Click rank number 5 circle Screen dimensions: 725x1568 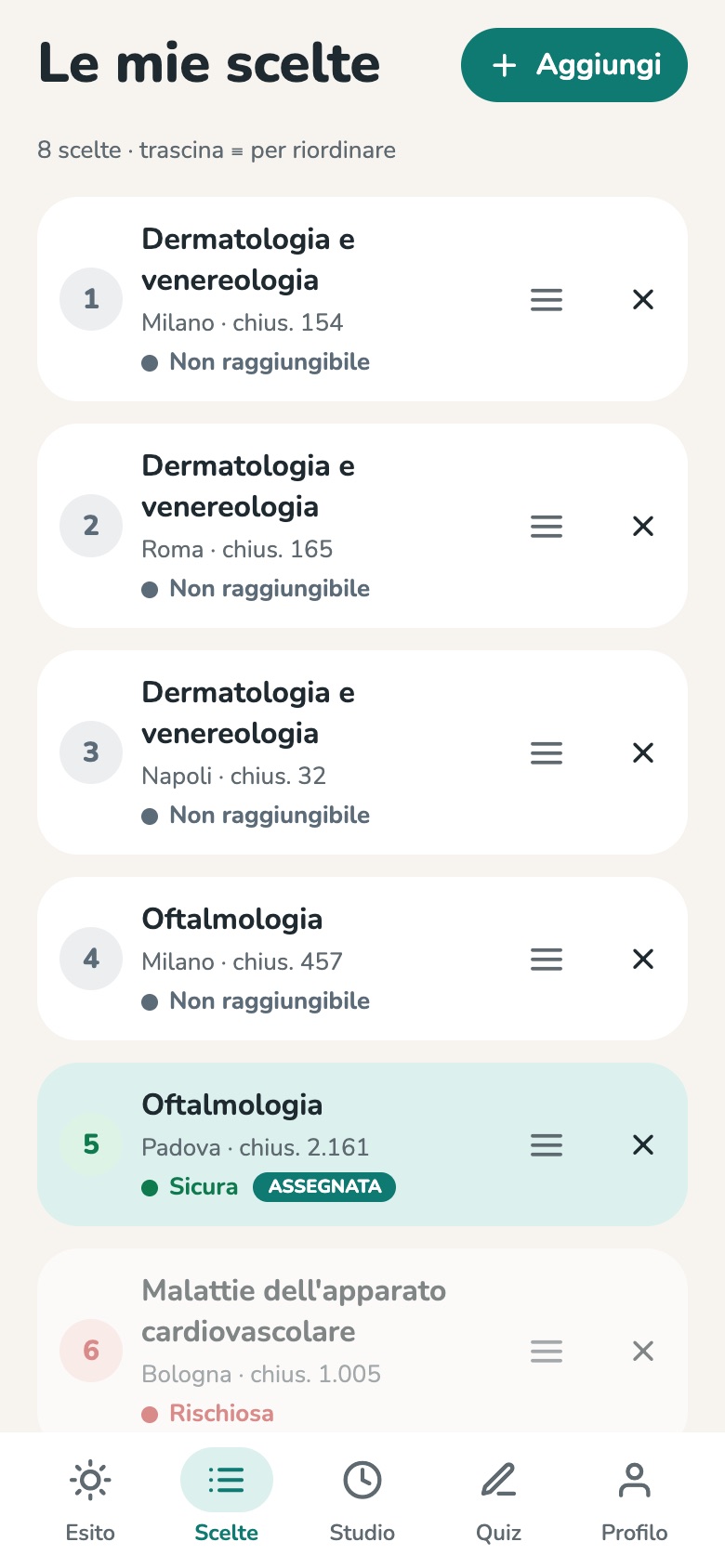click(x=91, y=1144)
